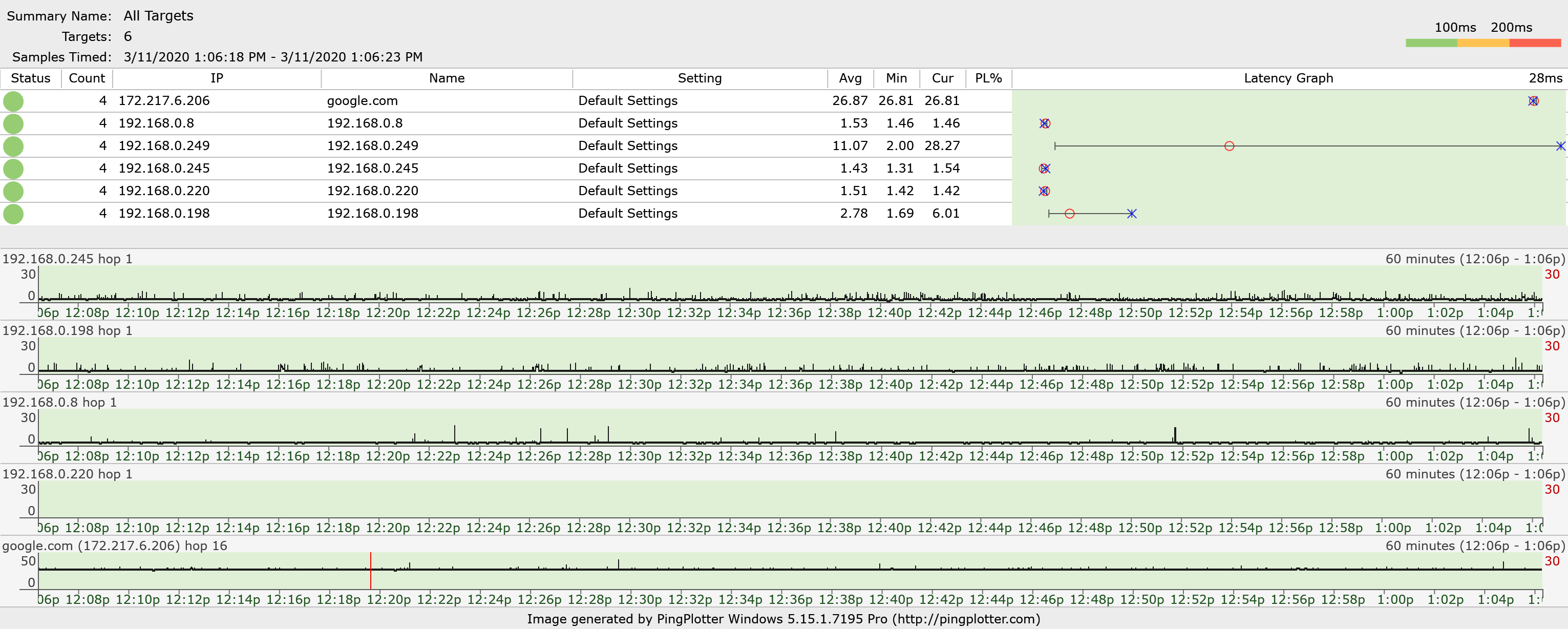Click the status circle for 192.168.0.198

pyautogui.click(x=13, y=214)
